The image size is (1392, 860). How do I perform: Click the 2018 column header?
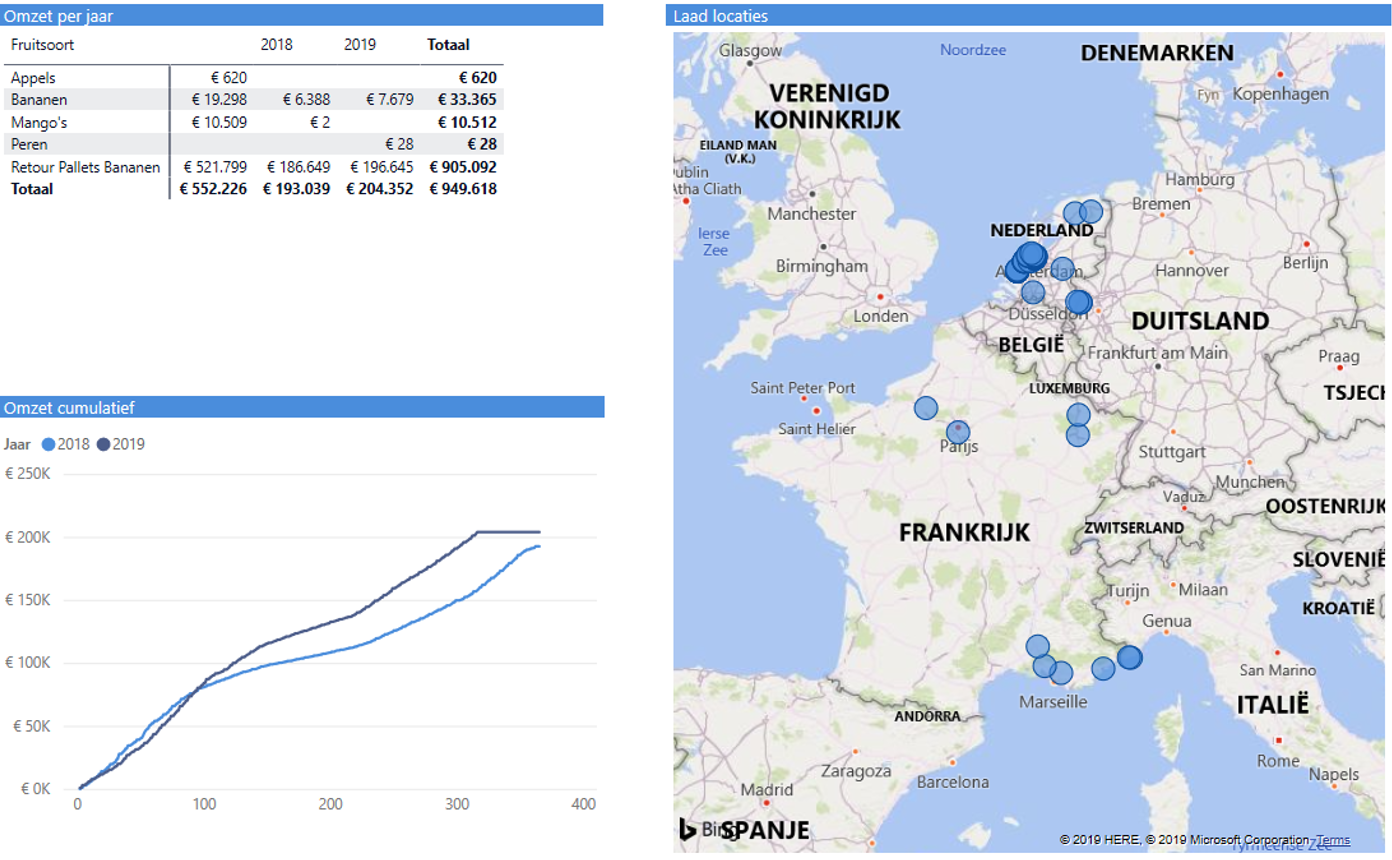277,44
